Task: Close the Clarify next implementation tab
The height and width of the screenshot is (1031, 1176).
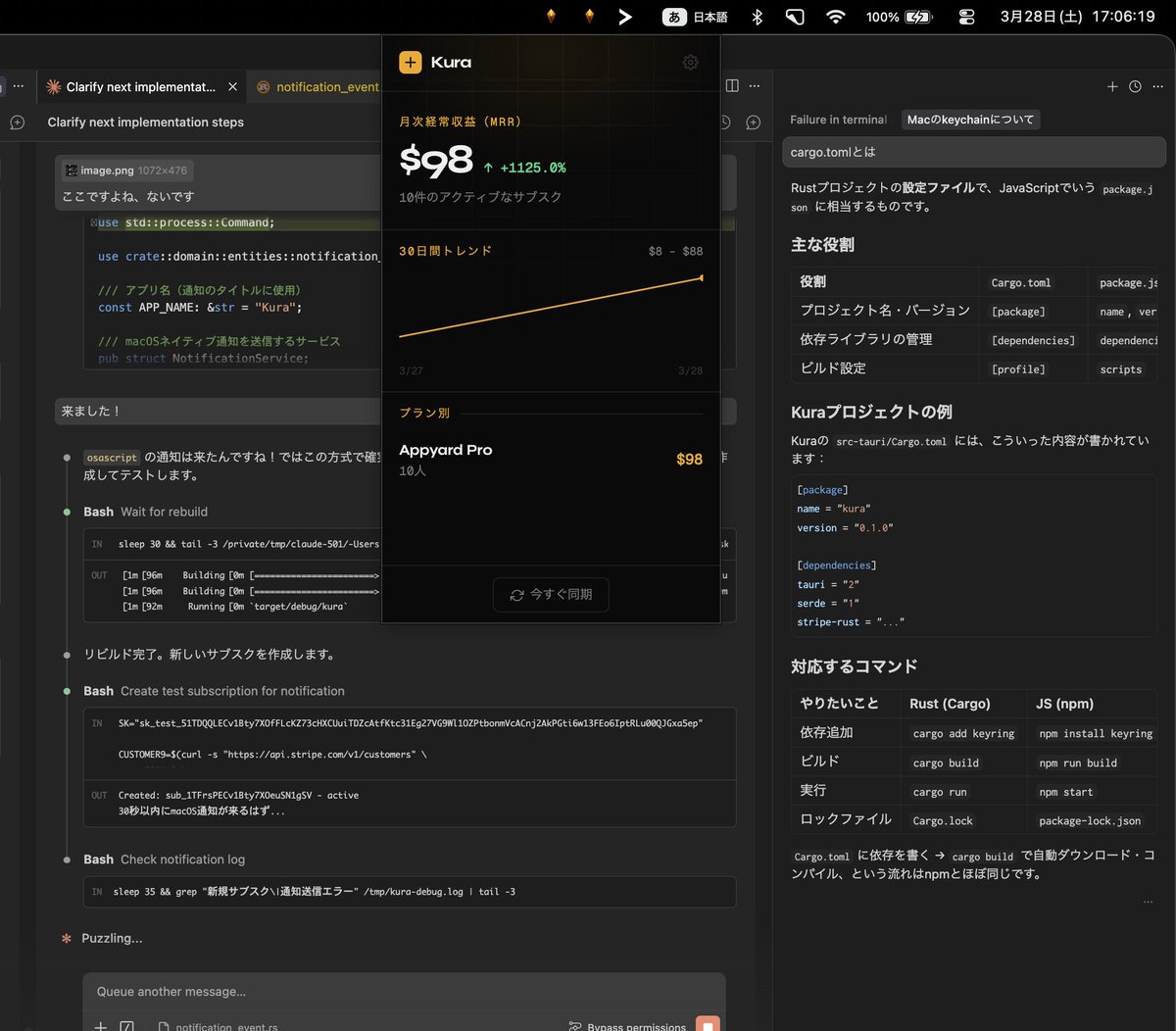Action: 232,87
